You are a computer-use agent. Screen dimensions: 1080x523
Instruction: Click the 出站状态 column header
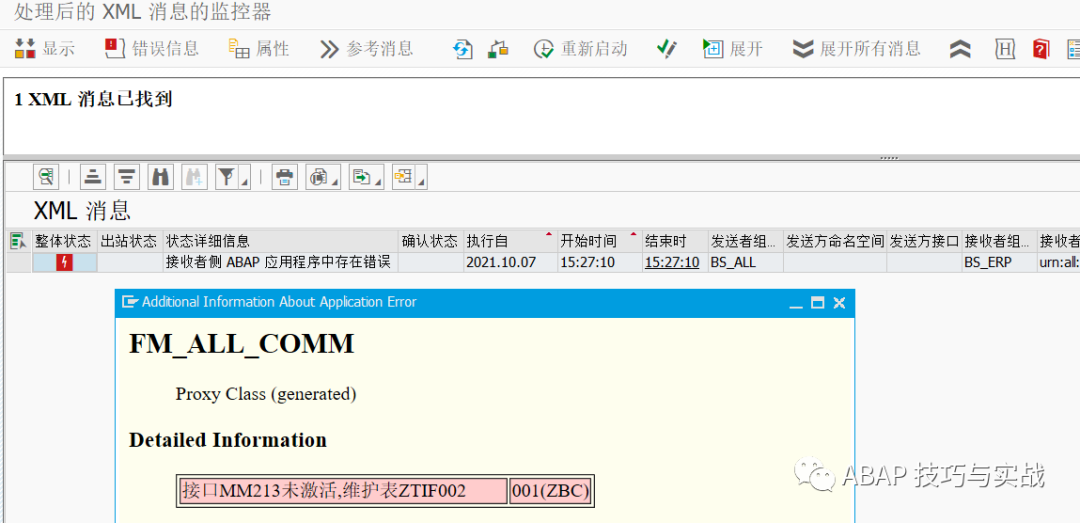(129, 241)
